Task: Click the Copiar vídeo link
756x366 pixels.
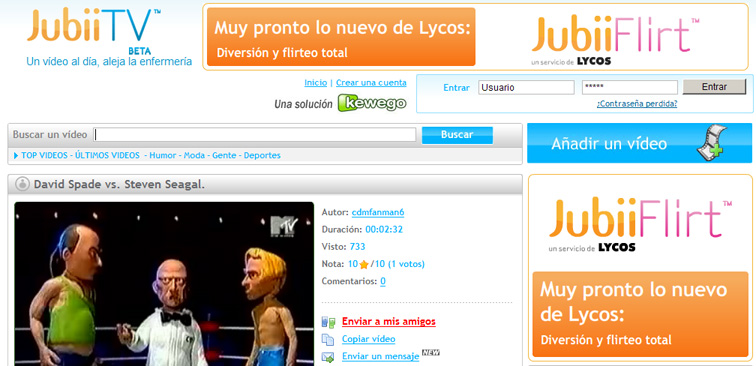Action: [x=368, y=339]
